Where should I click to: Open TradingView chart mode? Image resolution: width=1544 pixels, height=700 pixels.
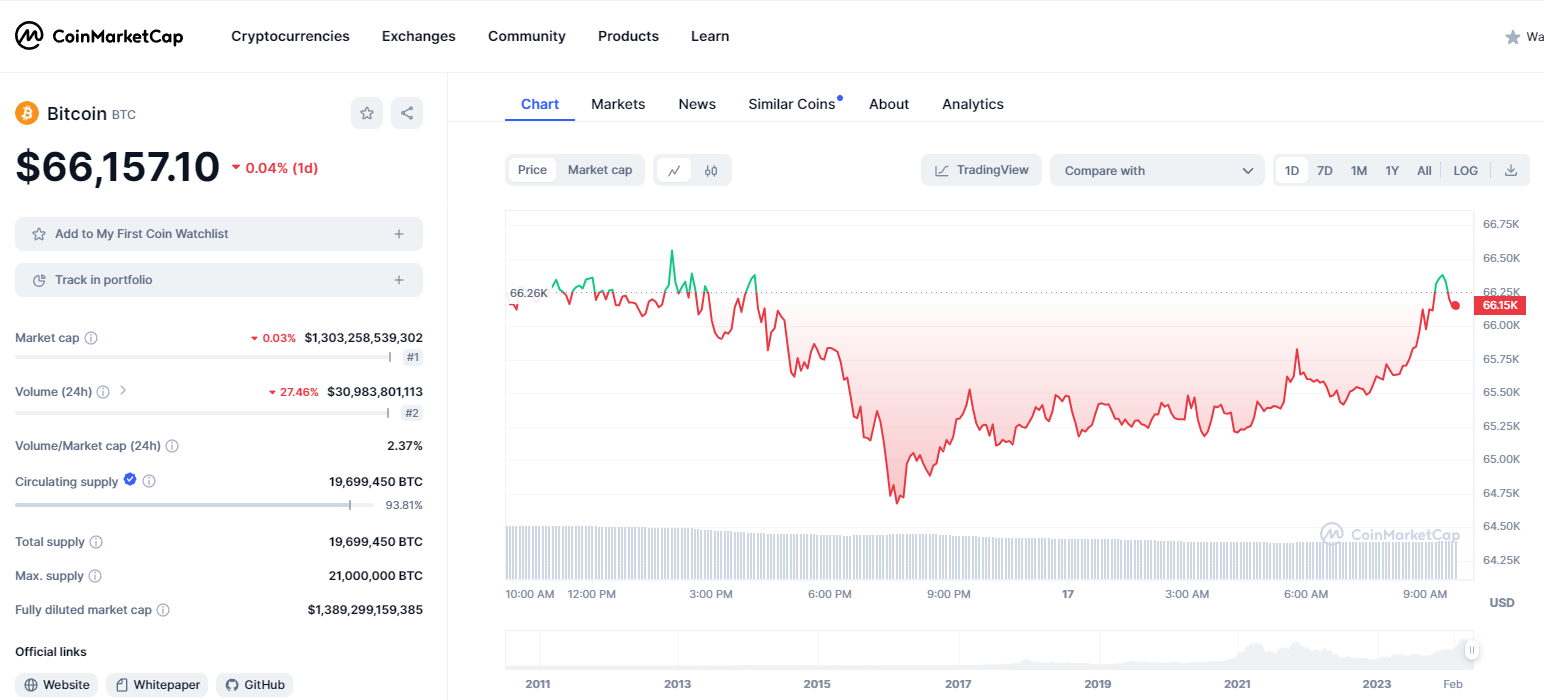pos(981,170)
